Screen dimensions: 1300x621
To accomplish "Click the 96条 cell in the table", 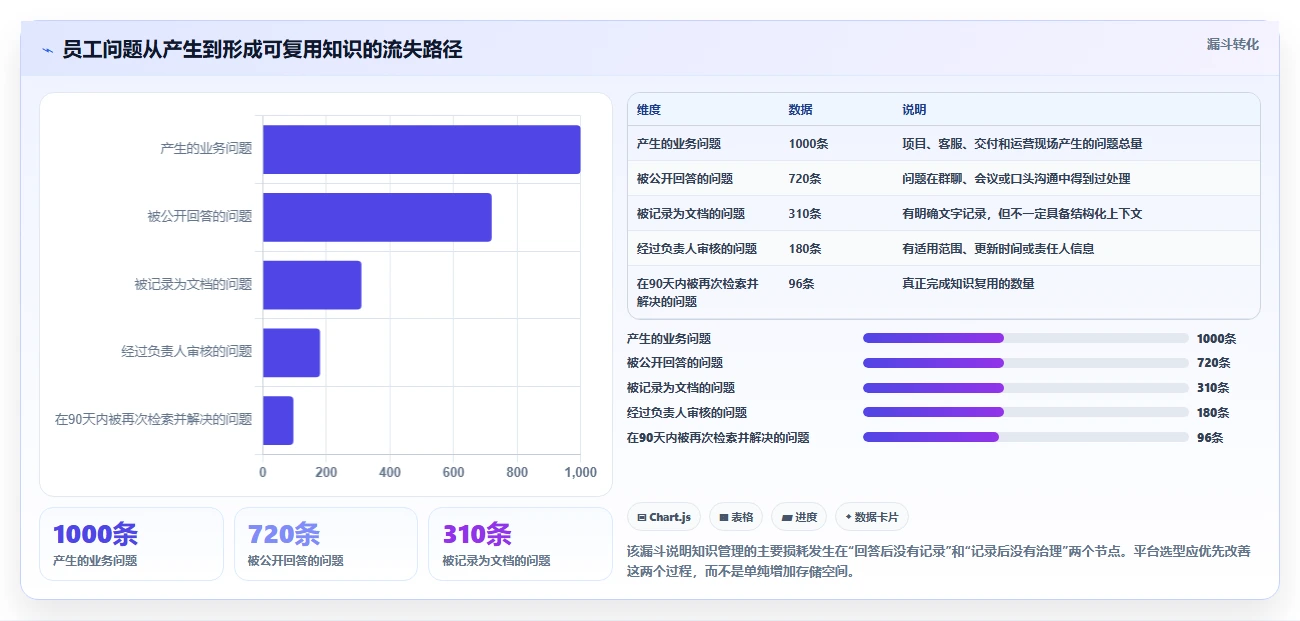I will click(x=801, y=284).
